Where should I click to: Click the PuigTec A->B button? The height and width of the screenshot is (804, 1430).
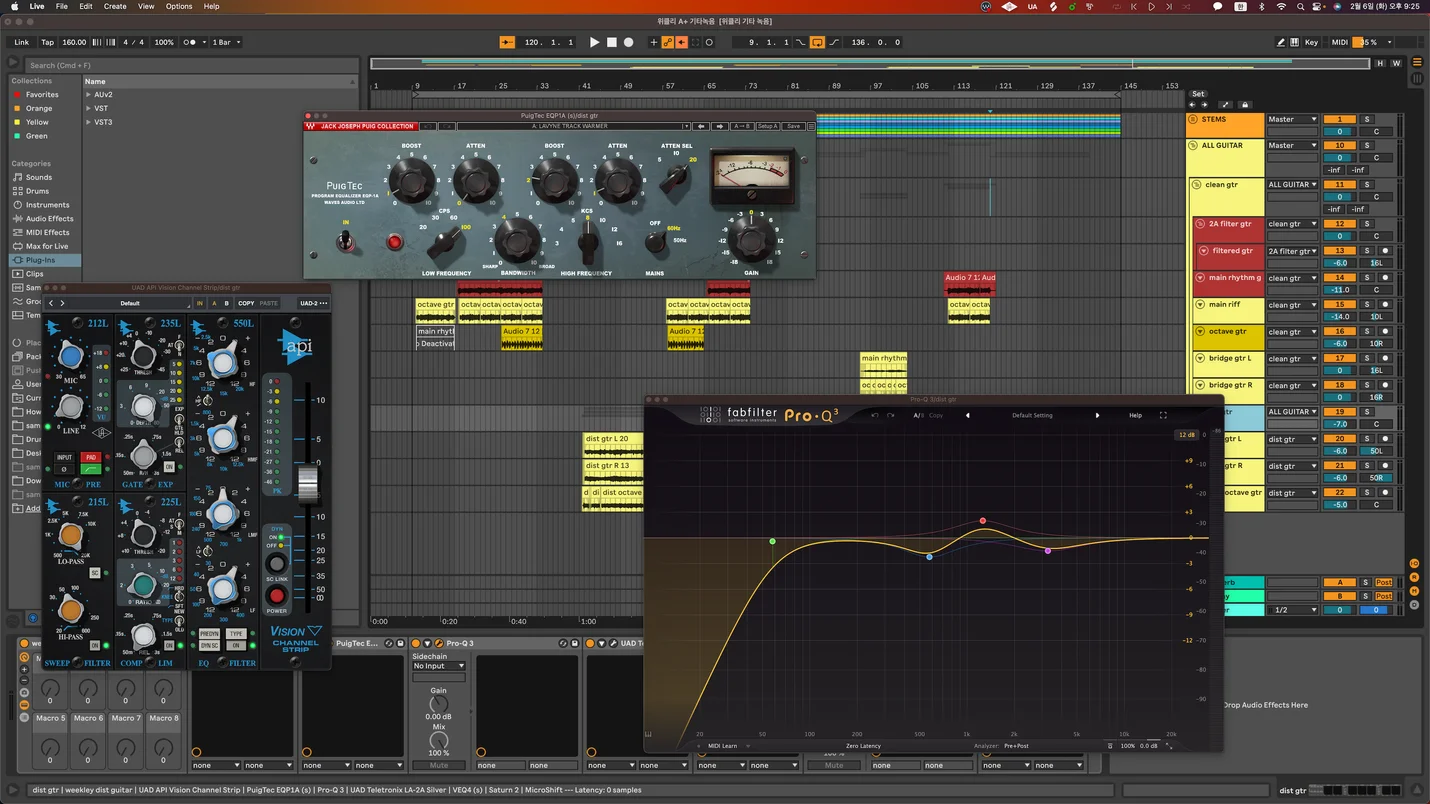742,126
